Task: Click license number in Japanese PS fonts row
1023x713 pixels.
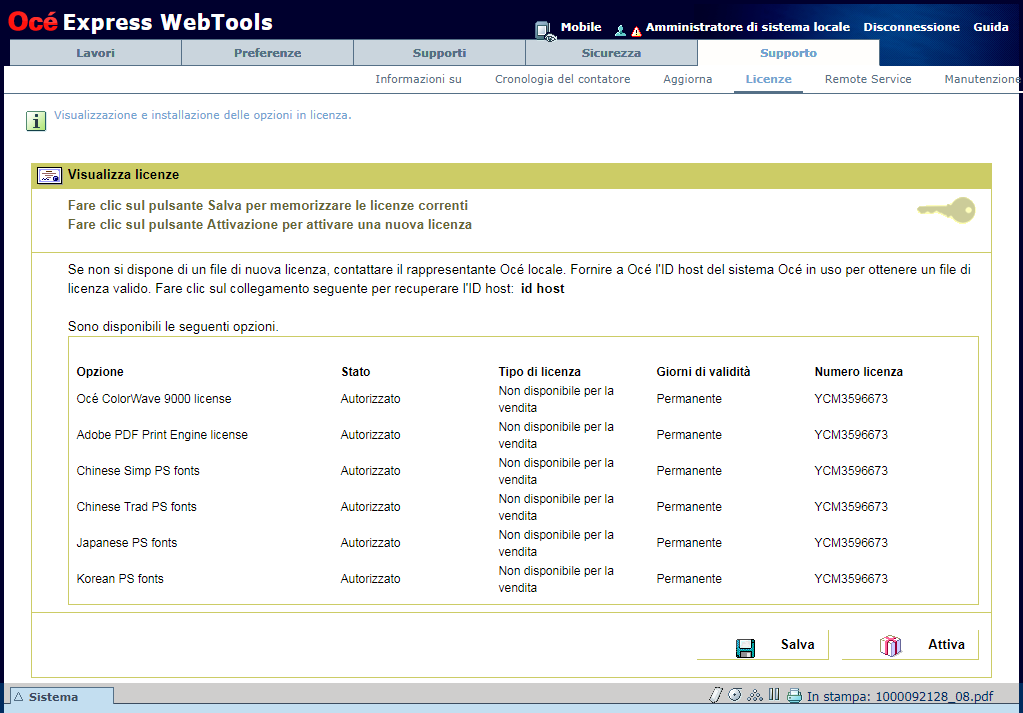Action: (x=851, y=542)
